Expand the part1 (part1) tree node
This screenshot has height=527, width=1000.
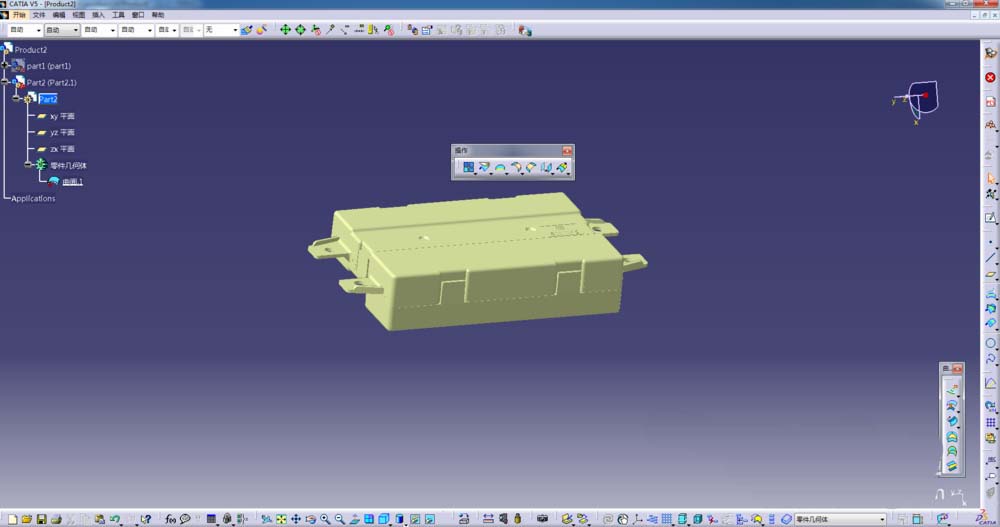coord(5,66)
